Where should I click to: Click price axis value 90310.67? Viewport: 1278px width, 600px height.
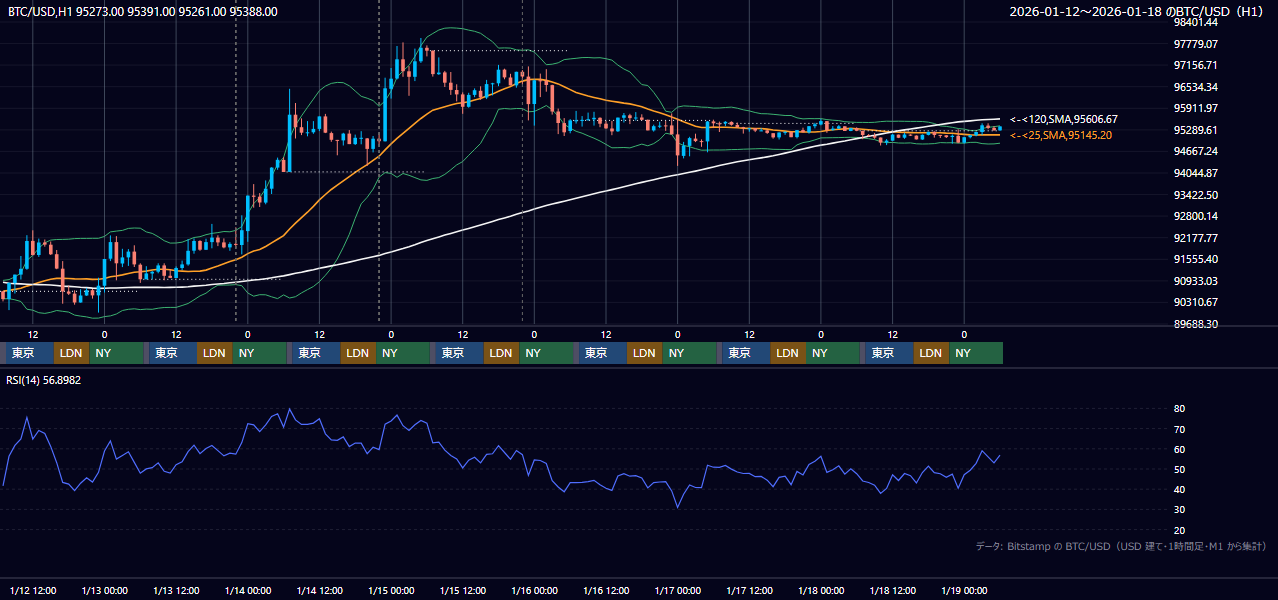point(1195,302)
